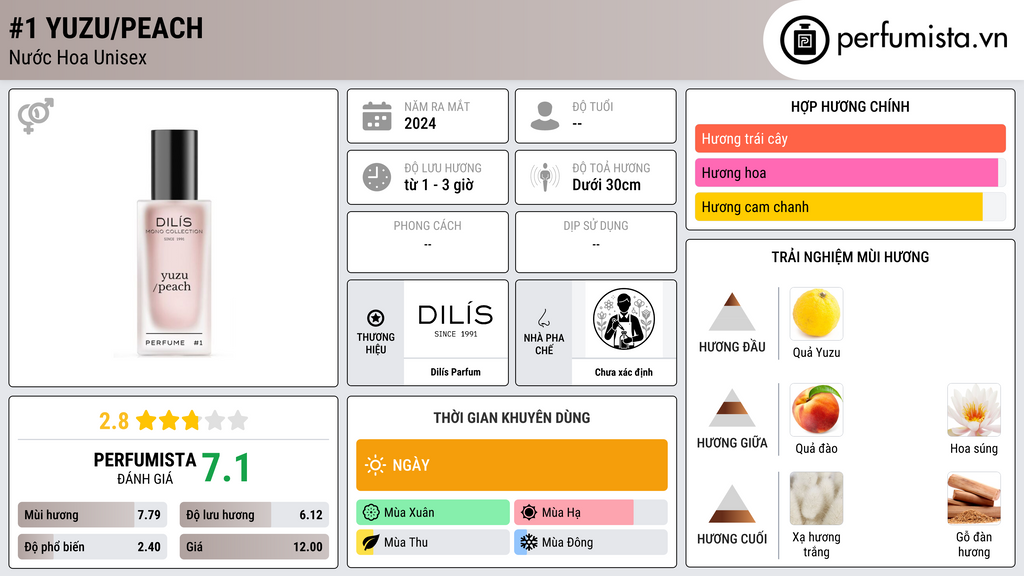Image resolution: width=1024 pixels, height=576 pixels.
Task: Click the Độ lưu hương 6.12 score bar
Action: (x=254, y=515)
